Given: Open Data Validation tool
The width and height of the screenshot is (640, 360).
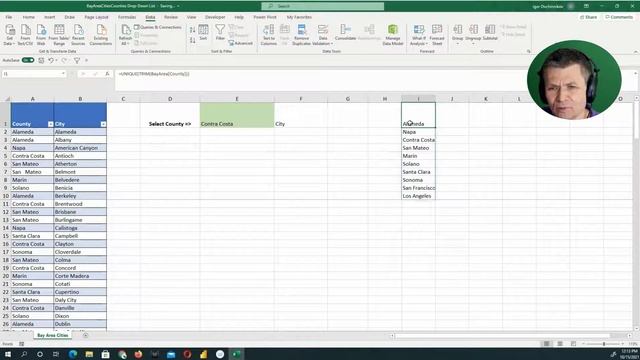Looking at the screenshot, I should click(323, 35).
